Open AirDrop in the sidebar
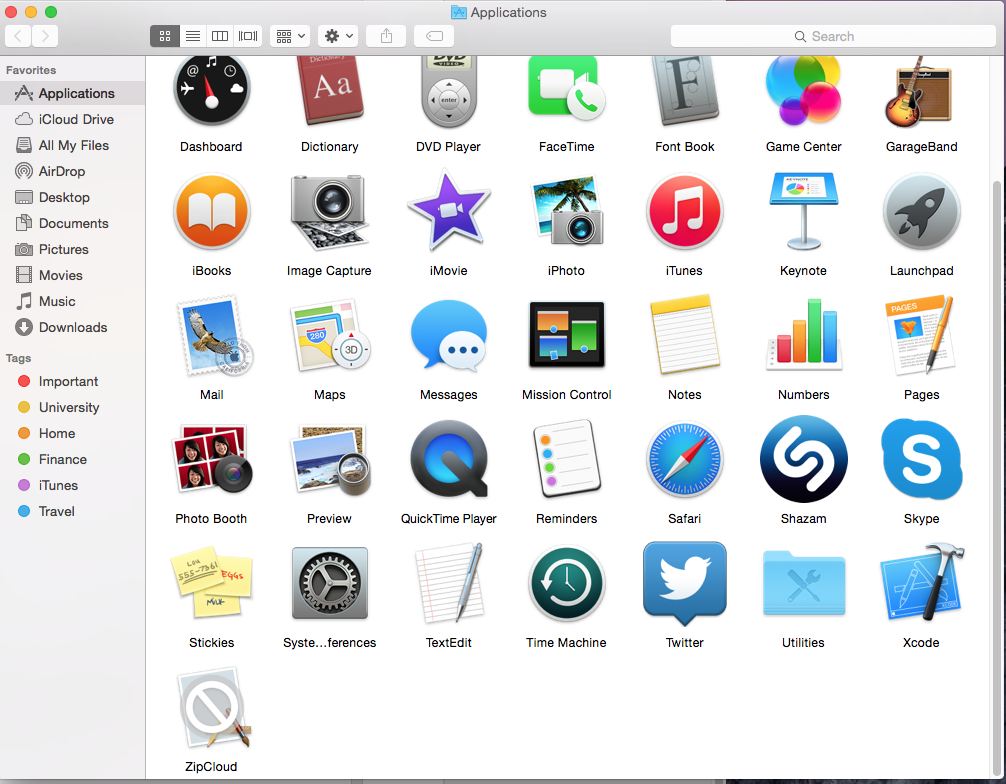The height and width of the screenshot is (784, 1006). (72, 171)
